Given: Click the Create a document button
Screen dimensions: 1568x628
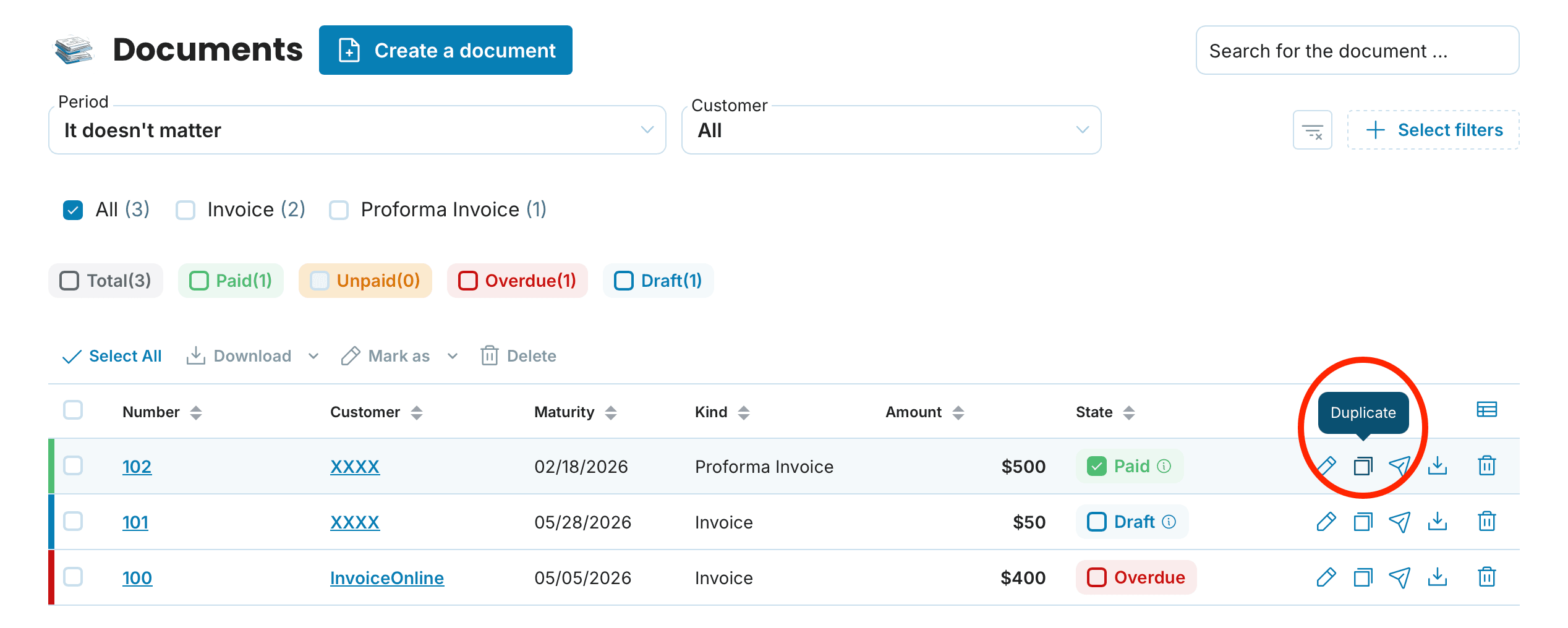Looking at the screenshot, I should [446, 50].
